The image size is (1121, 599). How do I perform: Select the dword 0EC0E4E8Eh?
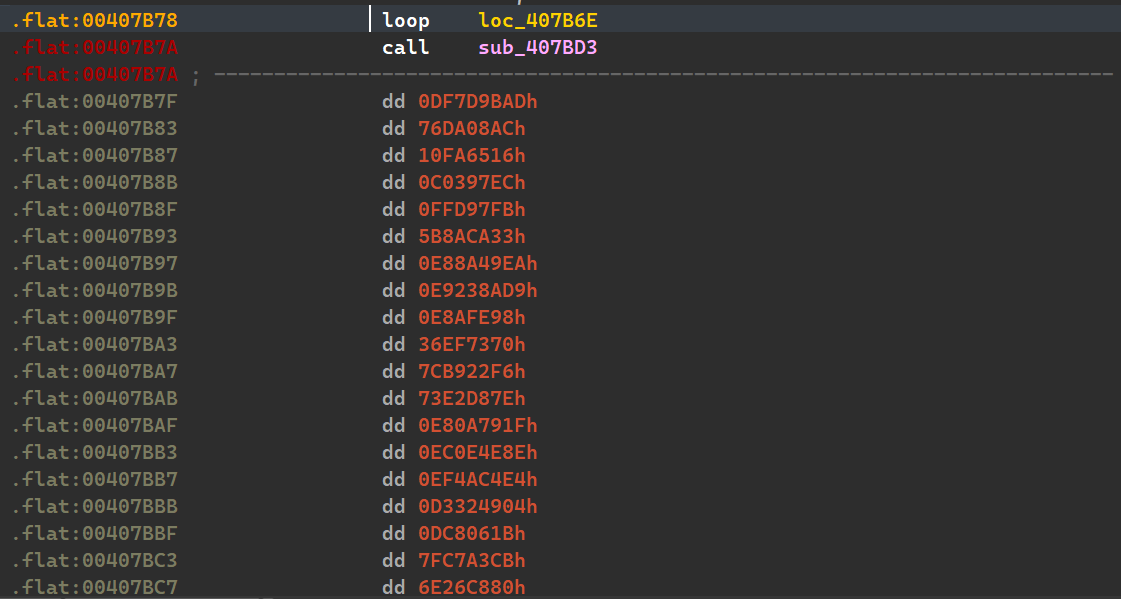pyautogui.click(x=478, y=452)
